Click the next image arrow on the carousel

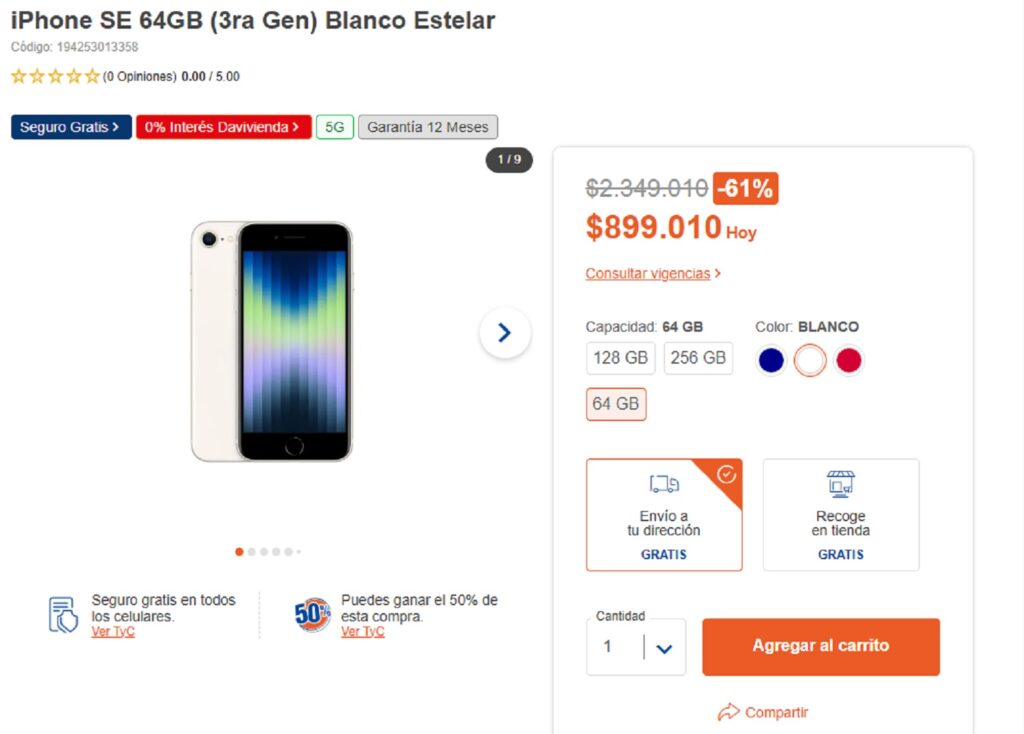505,333
